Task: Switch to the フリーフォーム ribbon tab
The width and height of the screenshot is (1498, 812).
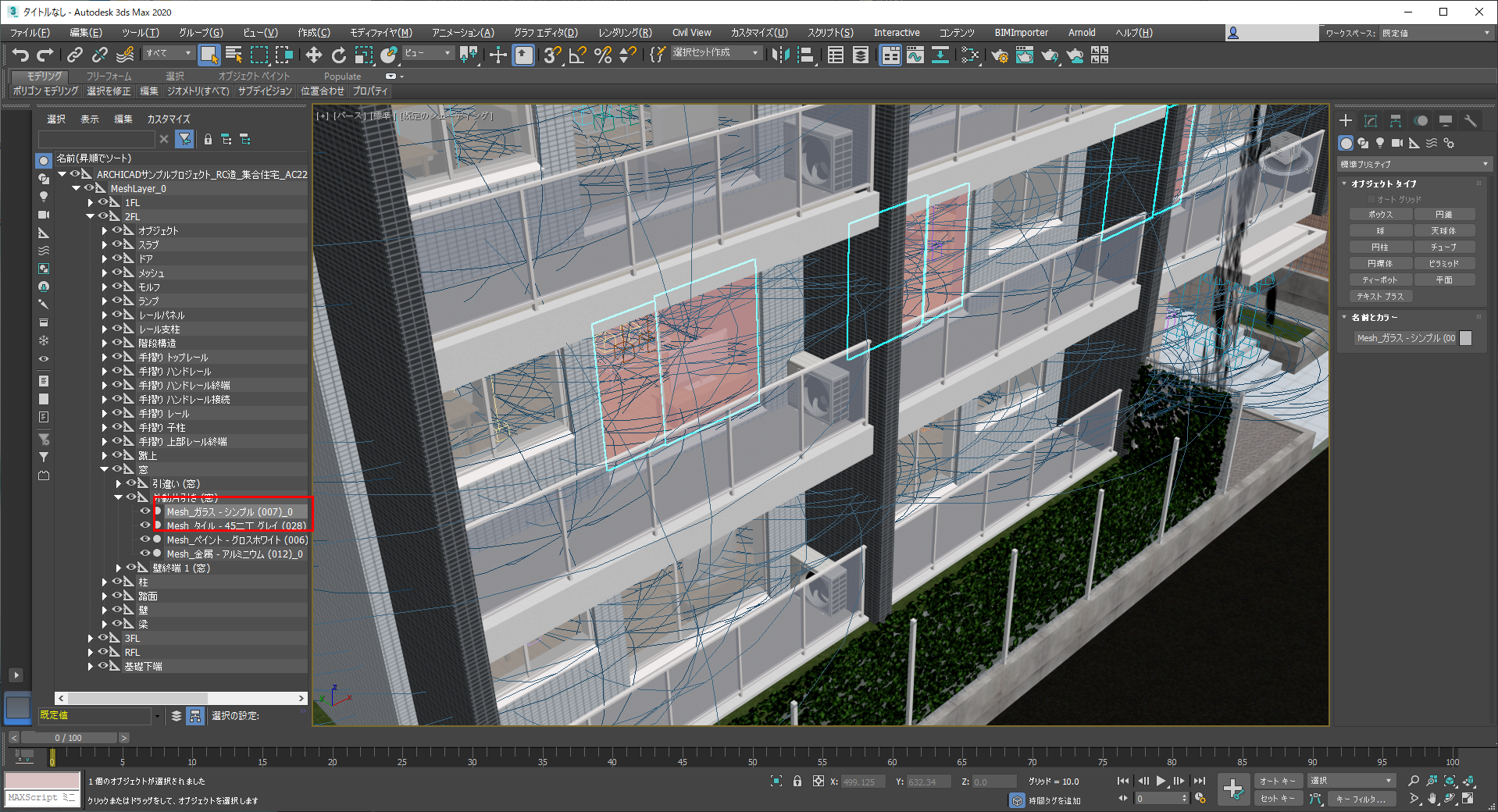Action: point(109,76)
